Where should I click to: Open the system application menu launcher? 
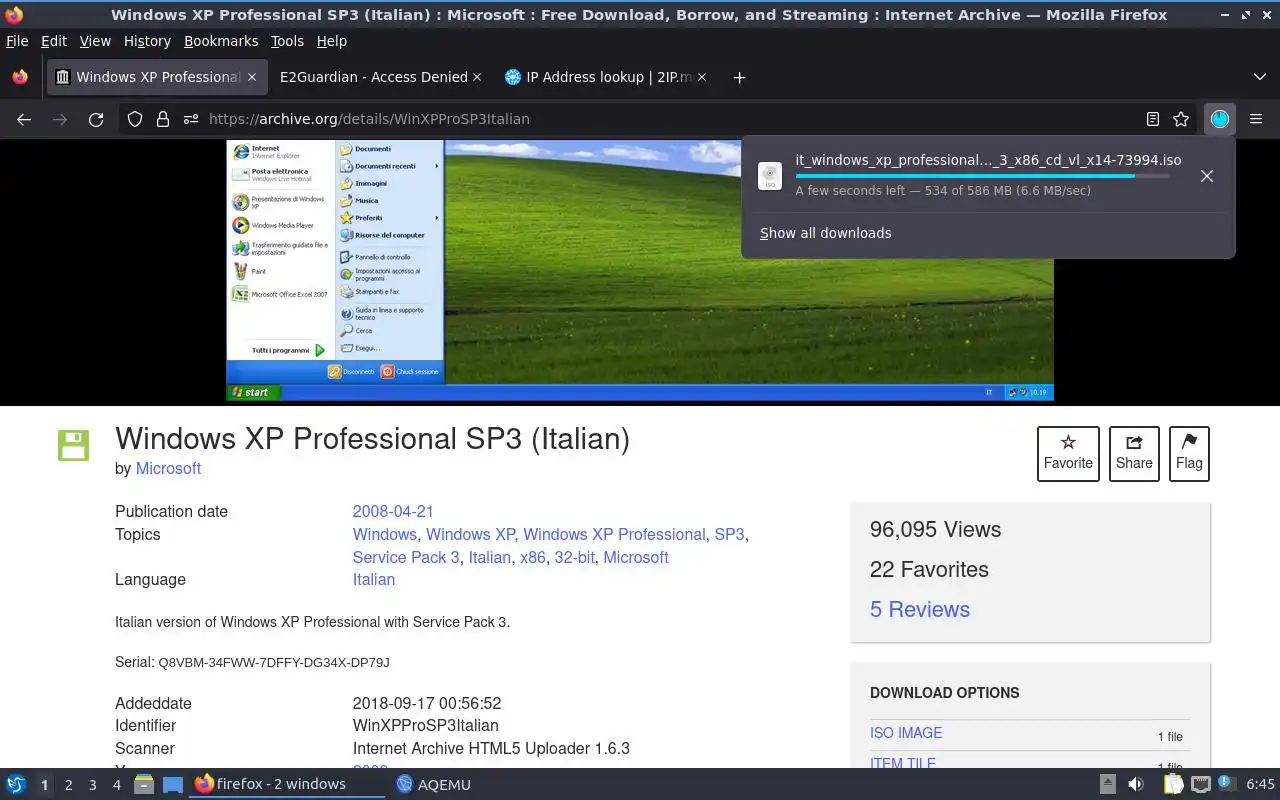click(16, 784)
